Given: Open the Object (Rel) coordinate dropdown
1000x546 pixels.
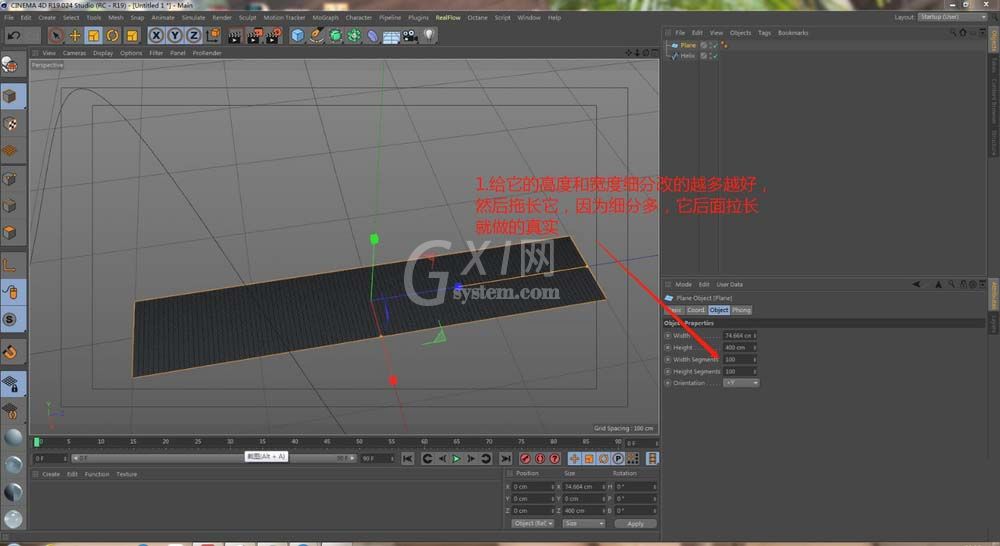Looking at the screenshot, I should (x=533, y=524).
